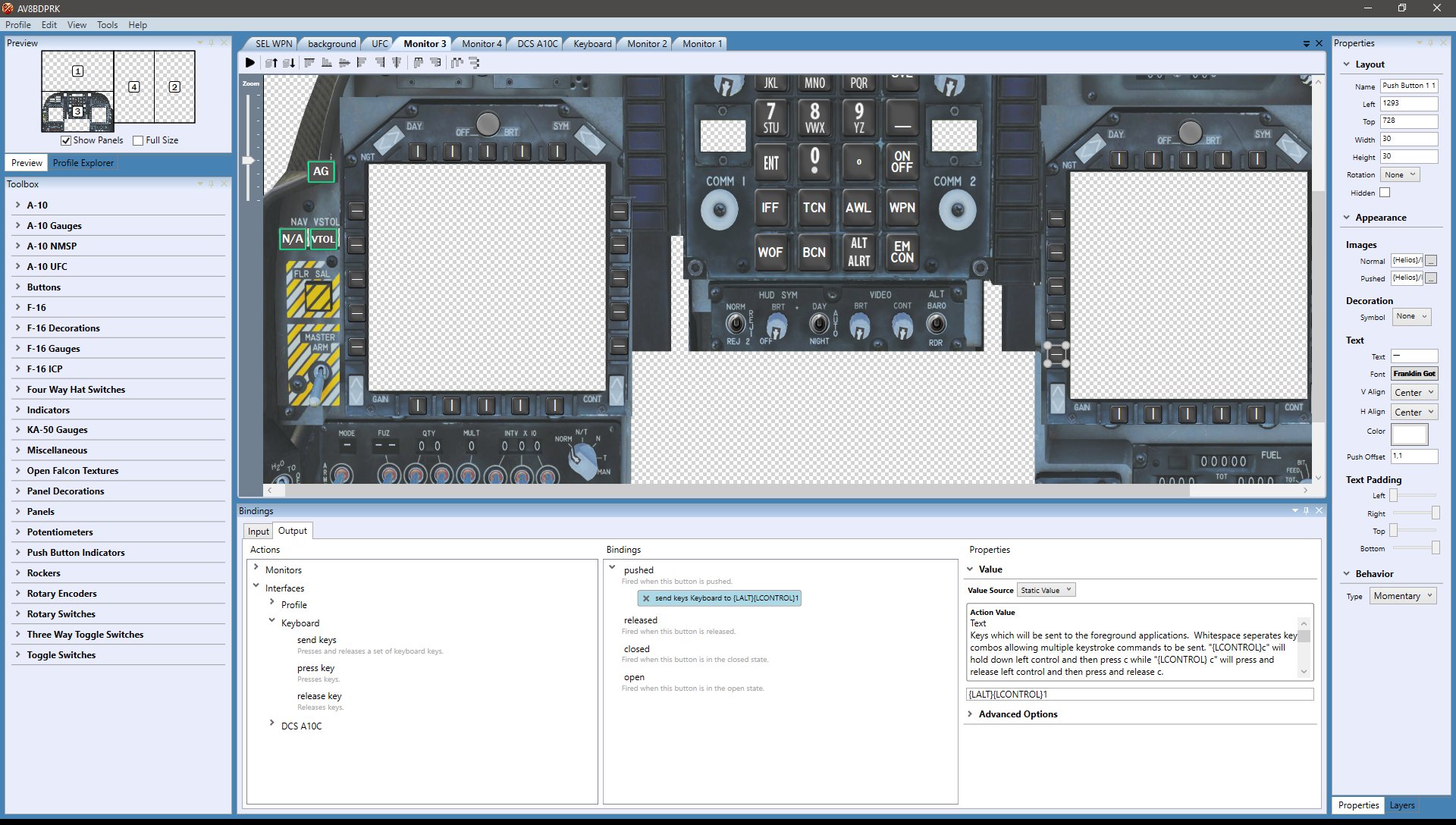Open the Rotation dropdown
This screenshot has height=825, width=1456.
tap(1400, 175)
